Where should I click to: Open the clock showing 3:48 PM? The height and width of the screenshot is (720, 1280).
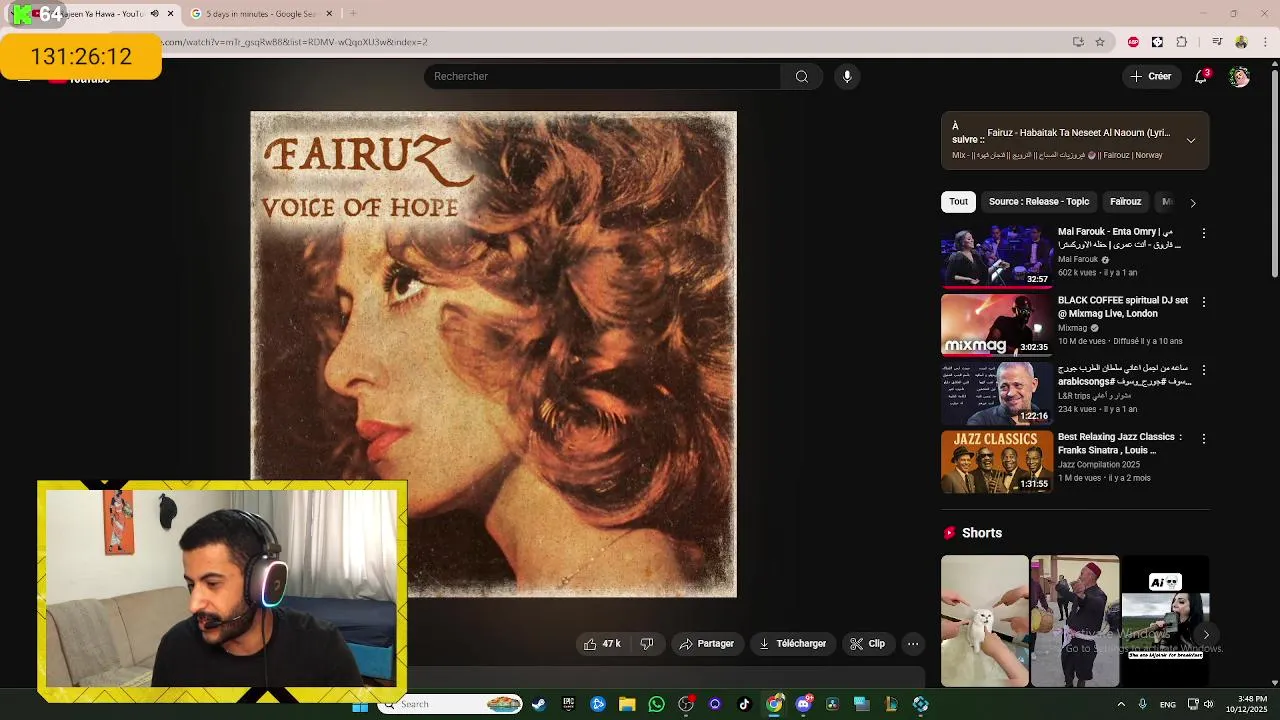click(x=1252, y=704)
